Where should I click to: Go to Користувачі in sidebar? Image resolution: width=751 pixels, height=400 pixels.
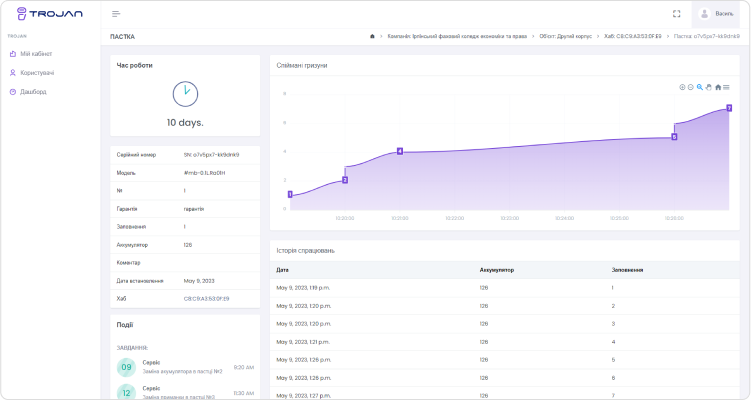(x=36, y=73)
